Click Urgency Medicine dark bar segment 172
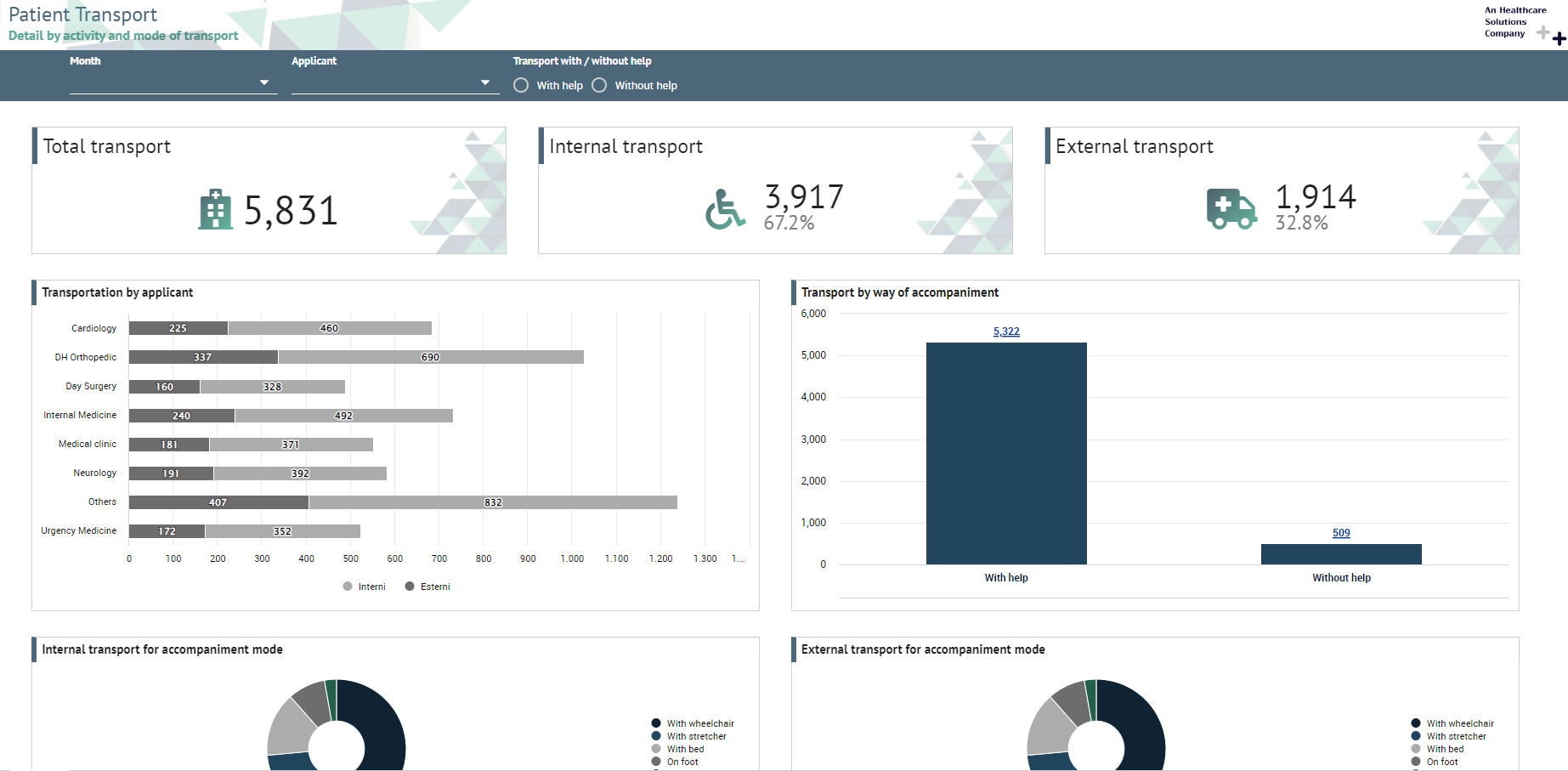 [167, 531]
